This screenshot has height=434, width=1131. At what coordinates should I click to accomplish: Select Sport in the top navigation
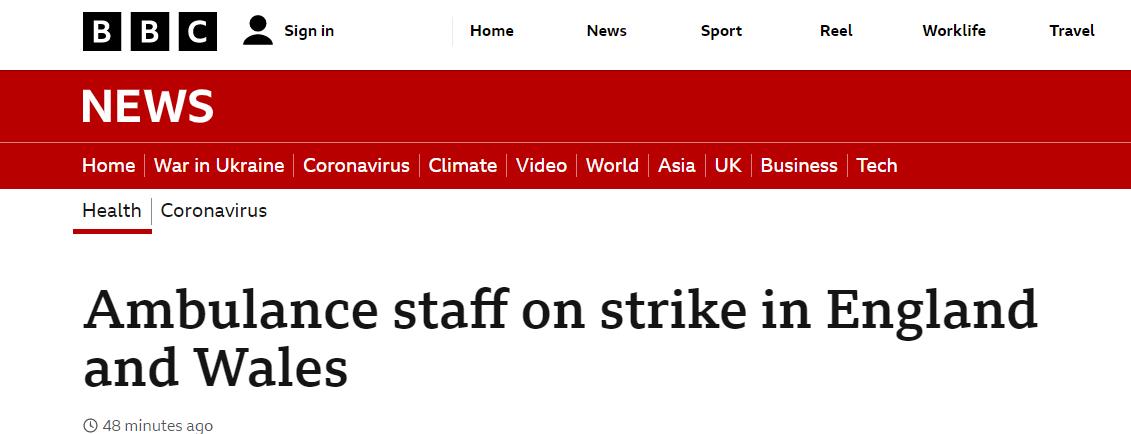(721, 31)
